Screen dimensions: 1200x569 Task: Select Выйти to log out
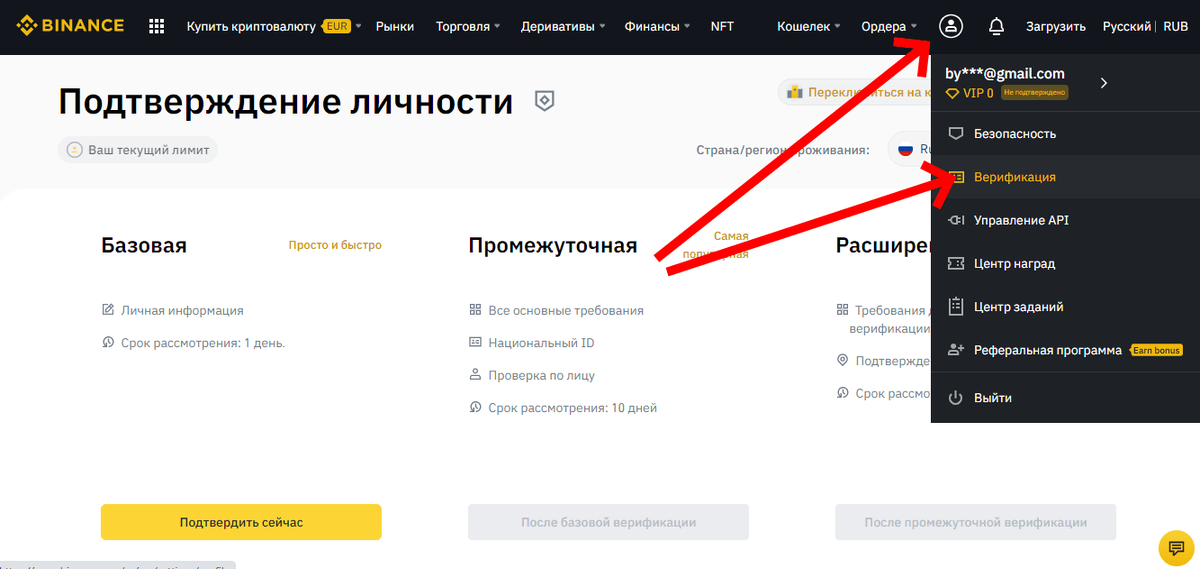[x=1065, y=398]
